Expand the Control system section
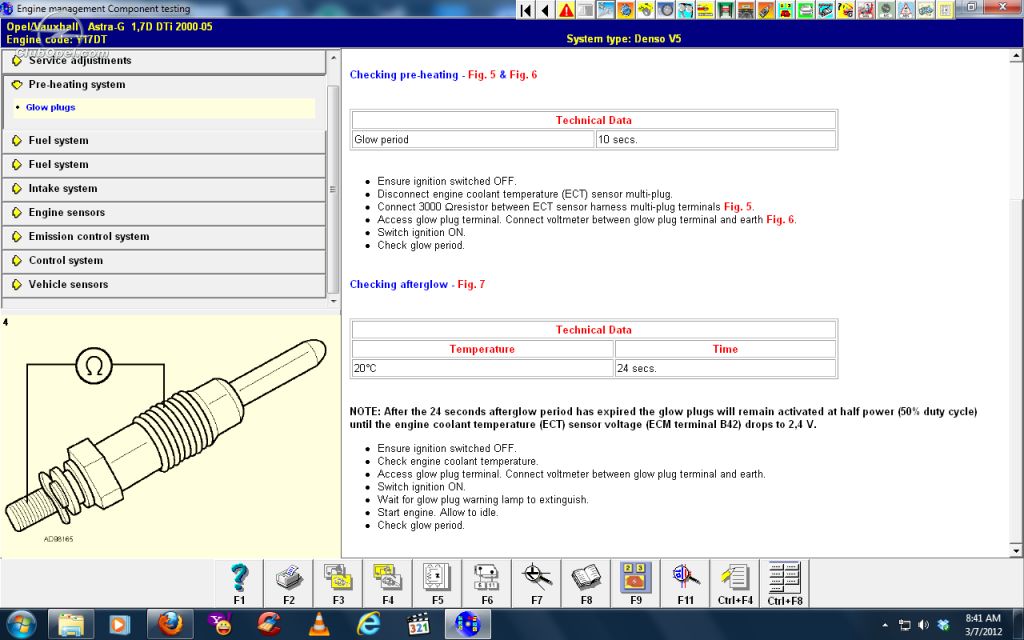 164,261
